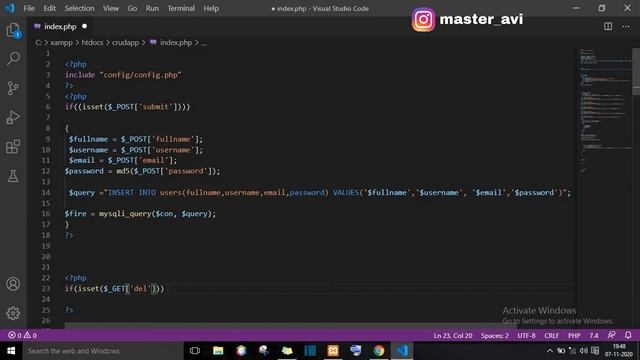Viewport: 640px width, 360px height.
Task: Click htdocs in the breadcrumb path
Action: click(92, 42)
